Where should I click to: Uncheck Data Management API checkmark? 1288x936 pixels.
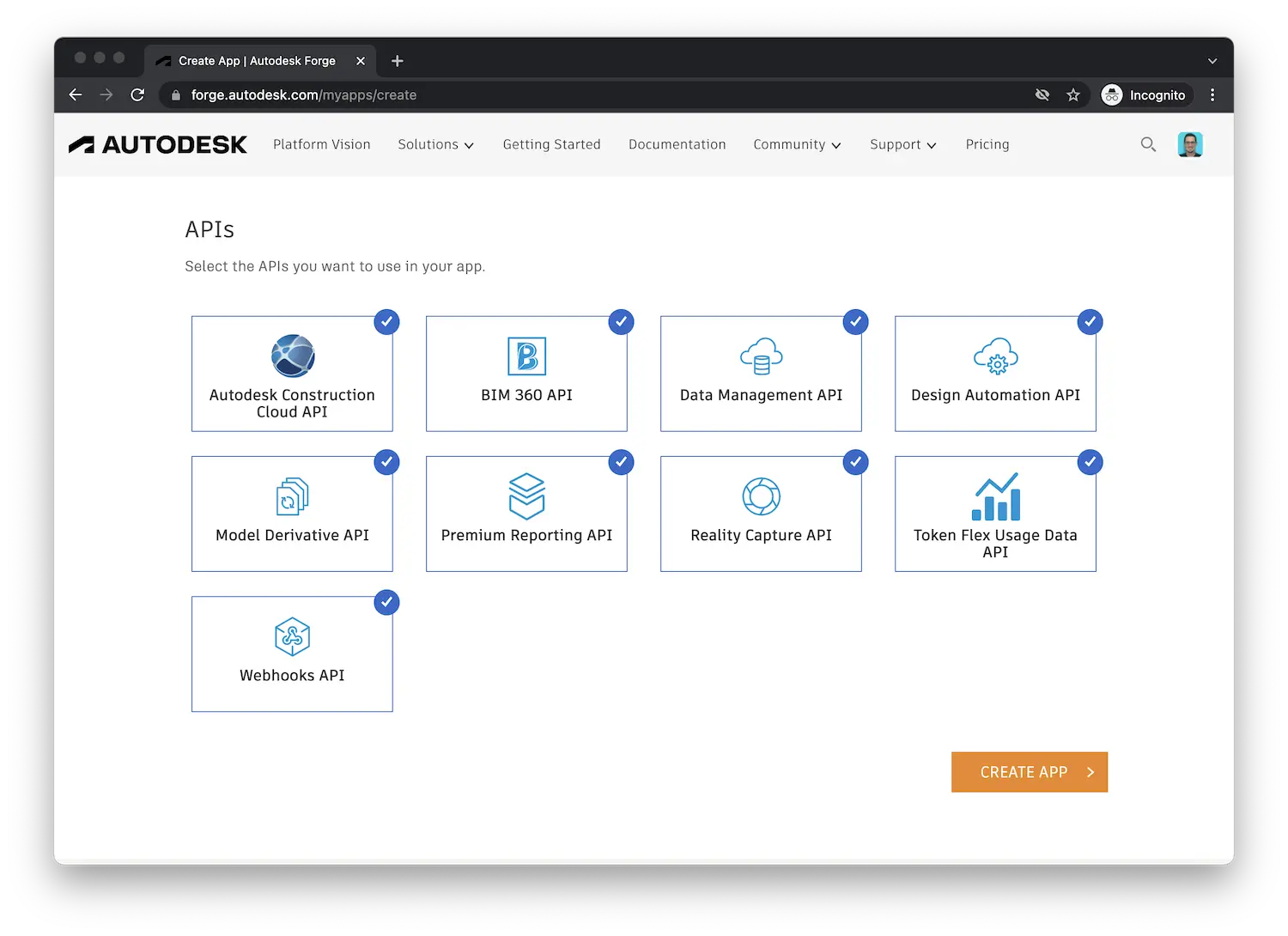click(856, 322)
